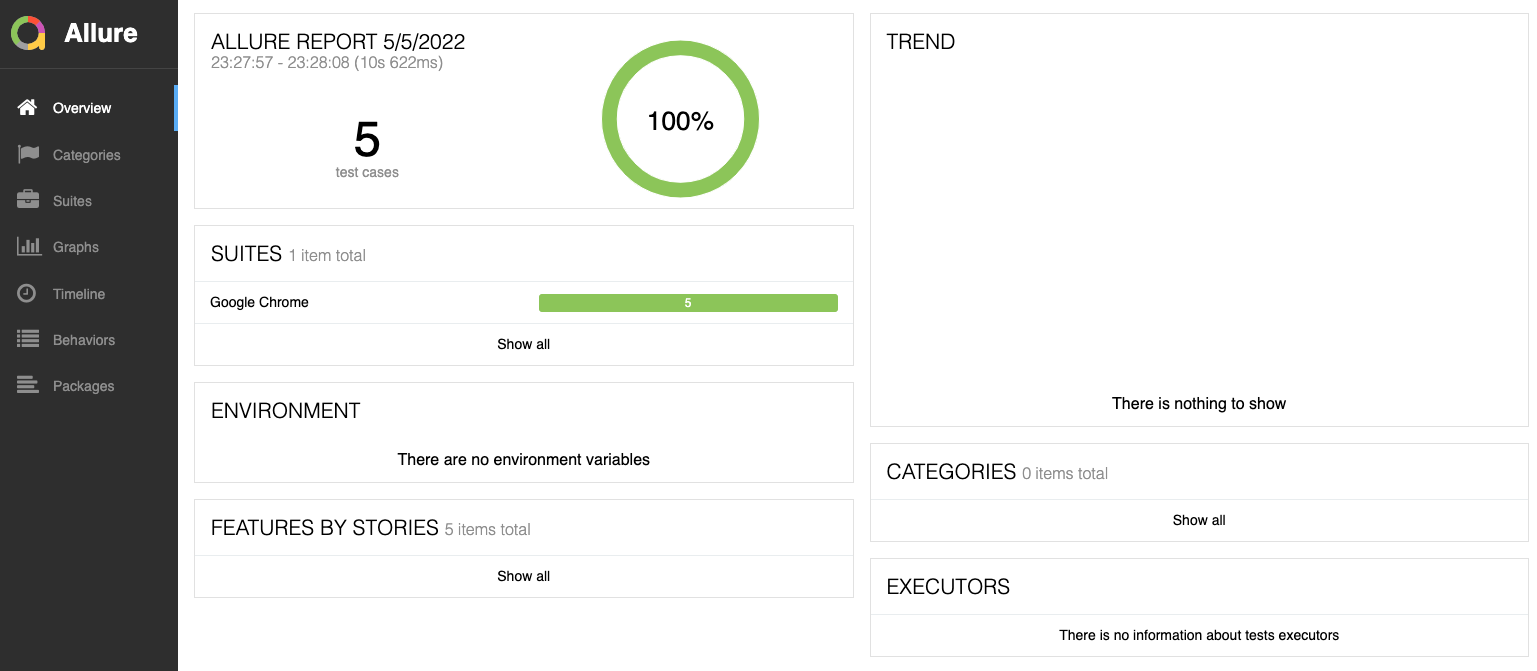The image size is (1537, 671).
Task: Click the Categories flag icon
Action: click(x=28, y=155)
